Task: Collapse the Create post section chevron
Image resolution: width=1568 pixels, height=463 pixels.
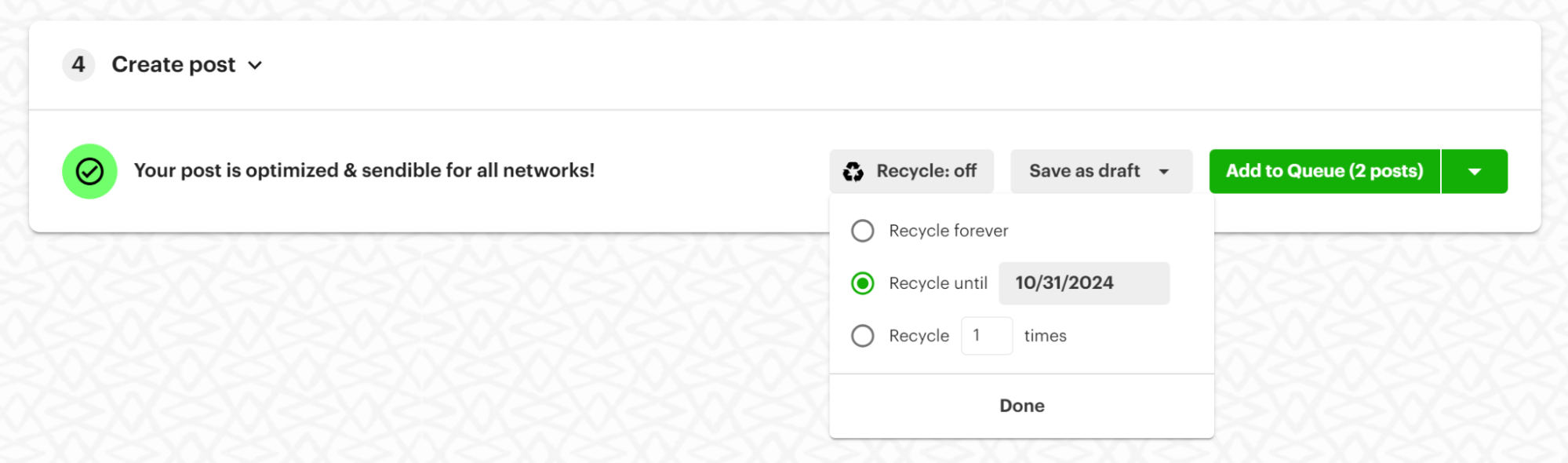Action: coord(255,65)
